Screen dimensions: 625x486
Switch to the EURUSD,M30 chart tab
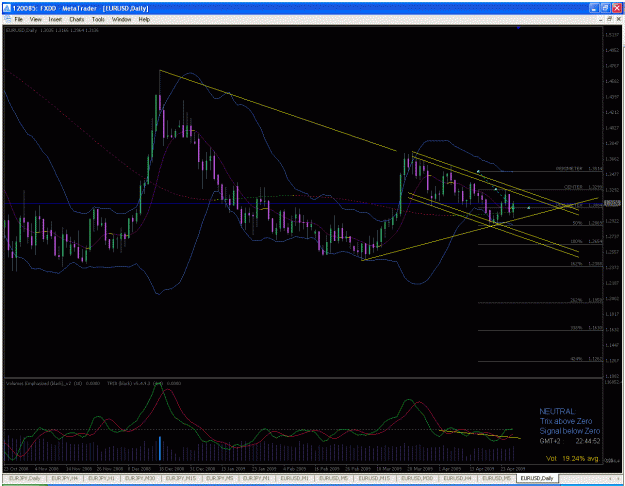pos(417,478)
